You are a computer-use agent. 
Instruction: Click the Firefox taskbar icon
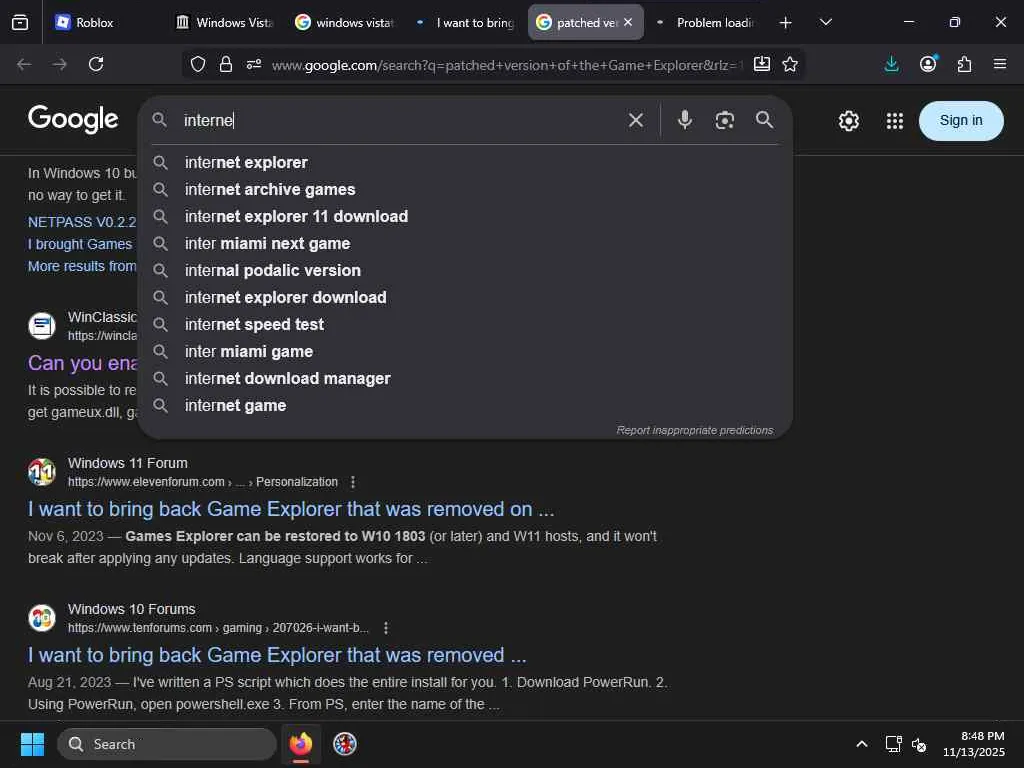tap(300, 744)
